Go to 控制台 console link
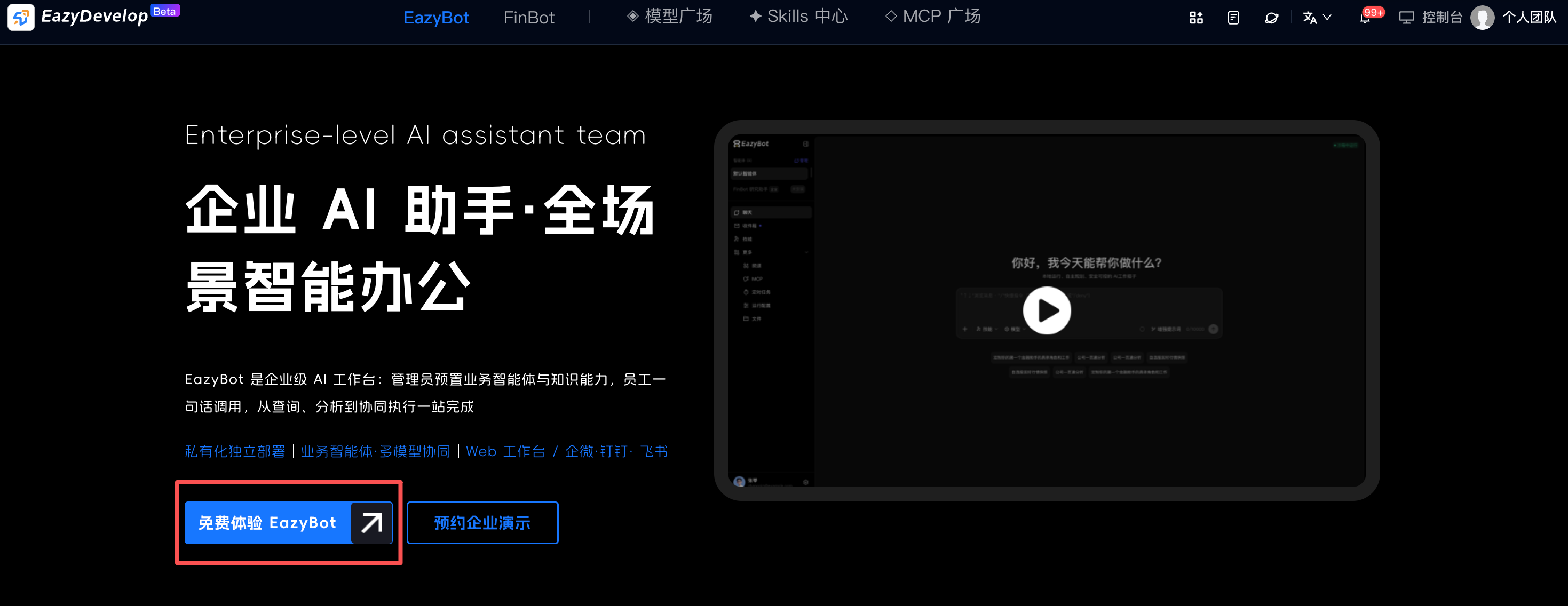 tap(1430, 17)
